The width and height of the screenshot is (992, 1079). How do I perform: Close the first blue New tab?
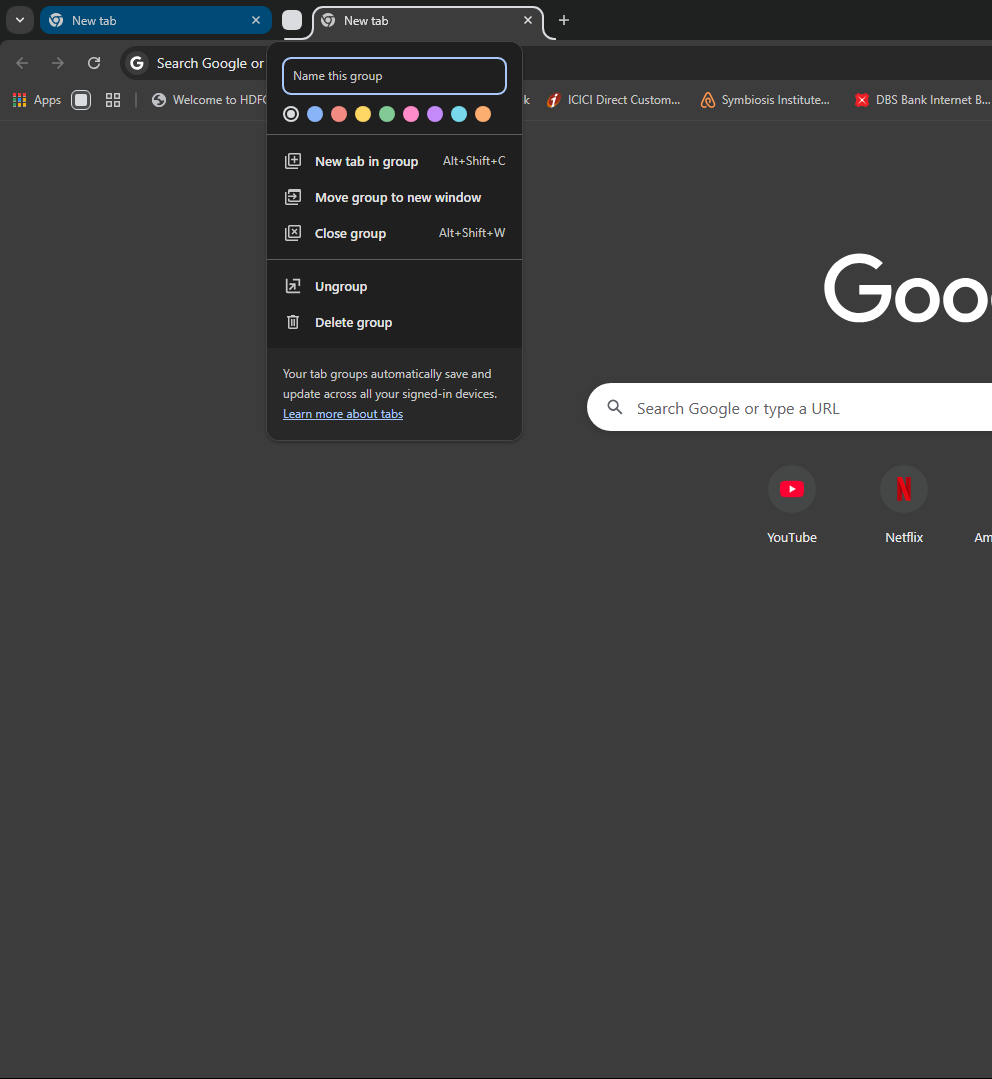[256, 20]
